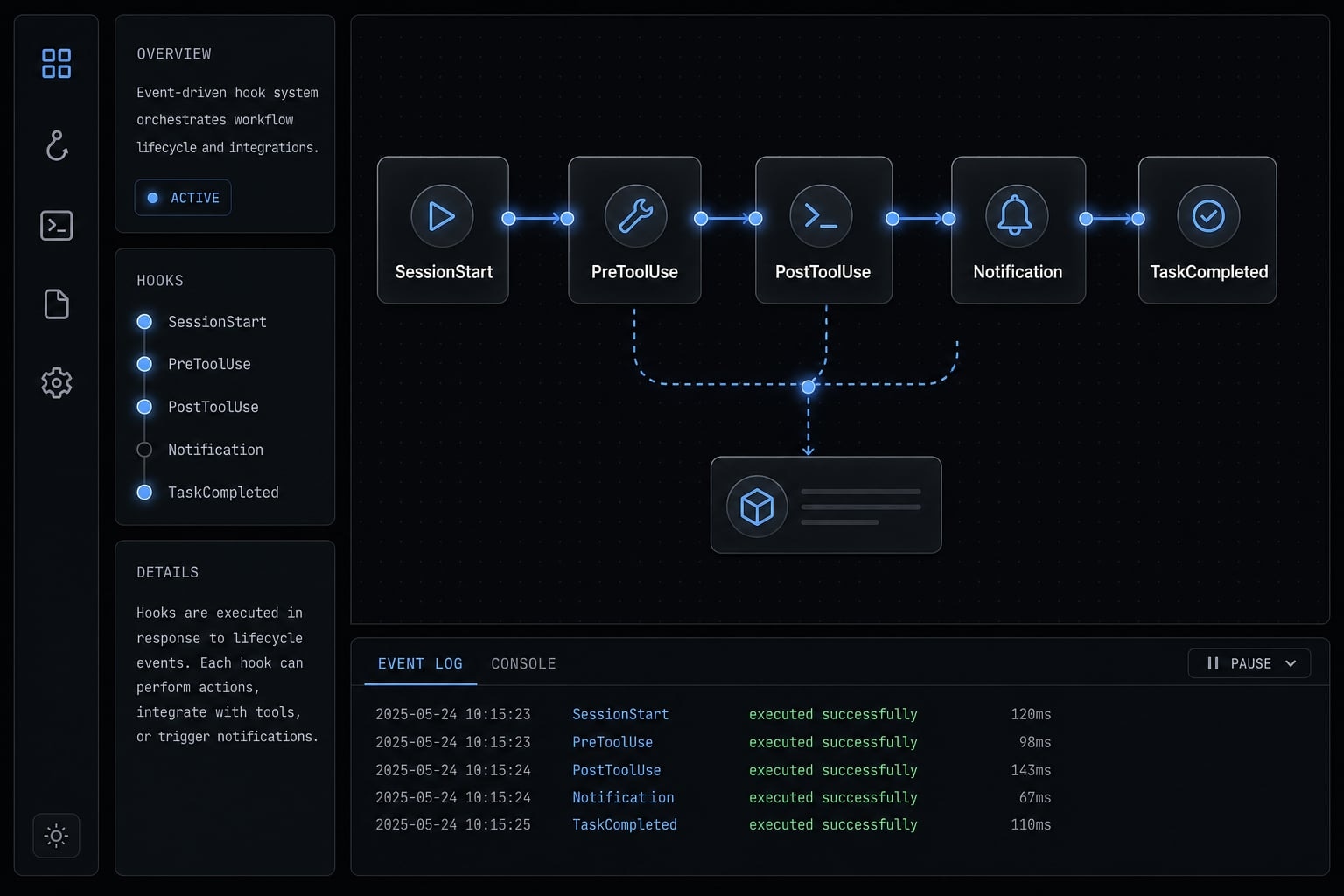The width and height of the screenshot is (1344, 896).
Task: Toggle the PostToolUse hook indicator dot
Action: coord(144,407)
